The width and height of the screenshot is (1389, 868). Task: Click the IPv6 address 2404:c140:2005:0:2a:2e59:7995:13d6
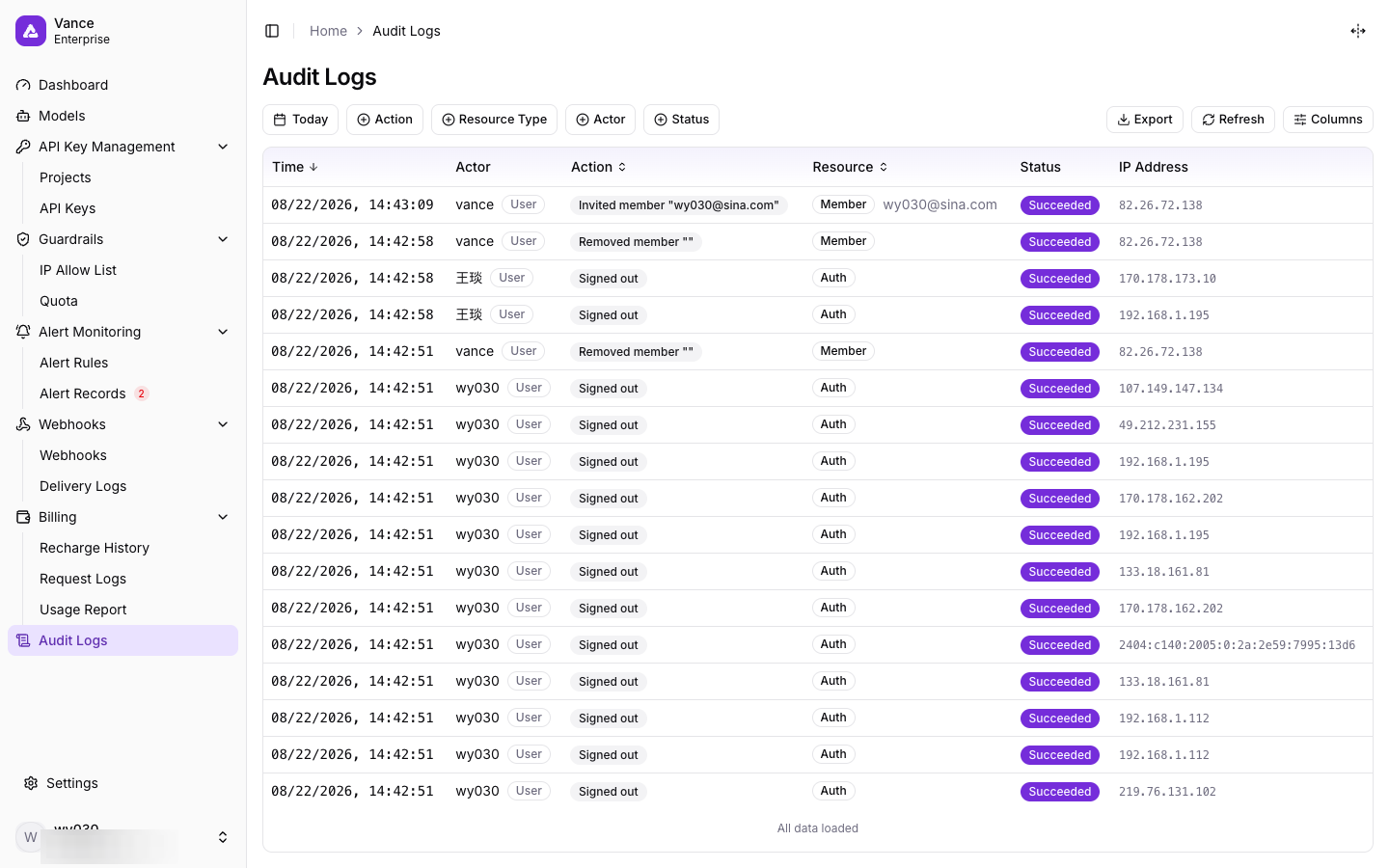1237,645
